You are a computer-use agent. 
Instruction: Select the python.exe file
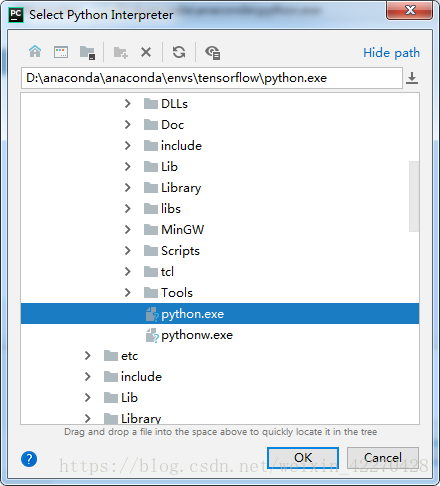[x=220, y=314]
